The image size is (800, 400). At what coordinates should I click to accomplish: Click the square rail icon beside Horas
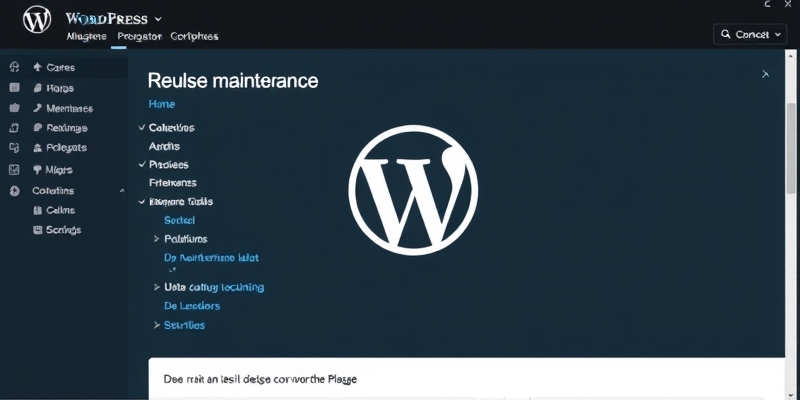coord(14,87)
